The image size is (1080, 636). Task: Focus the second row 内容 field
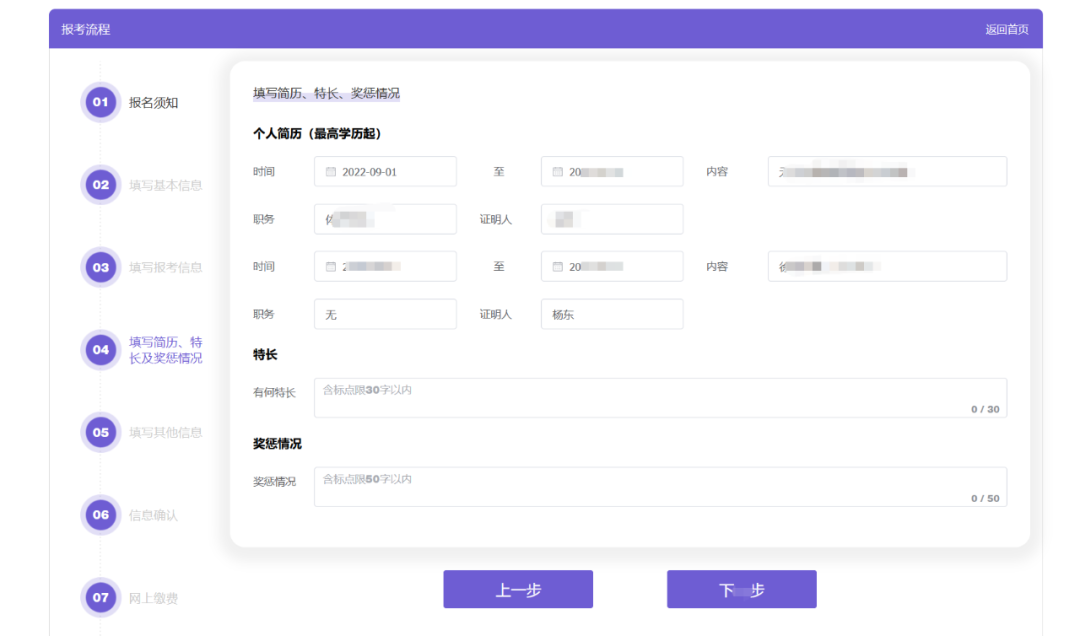[887, 267]
